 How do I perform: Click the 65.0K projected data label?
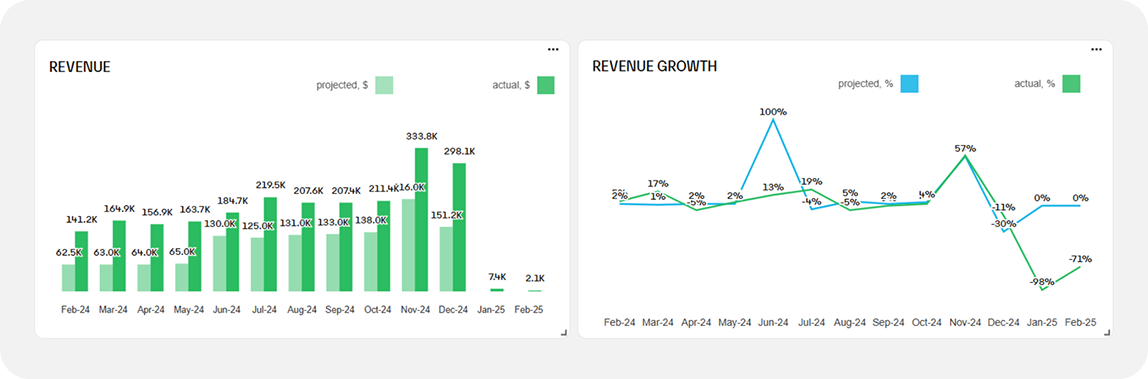point(182,252)
